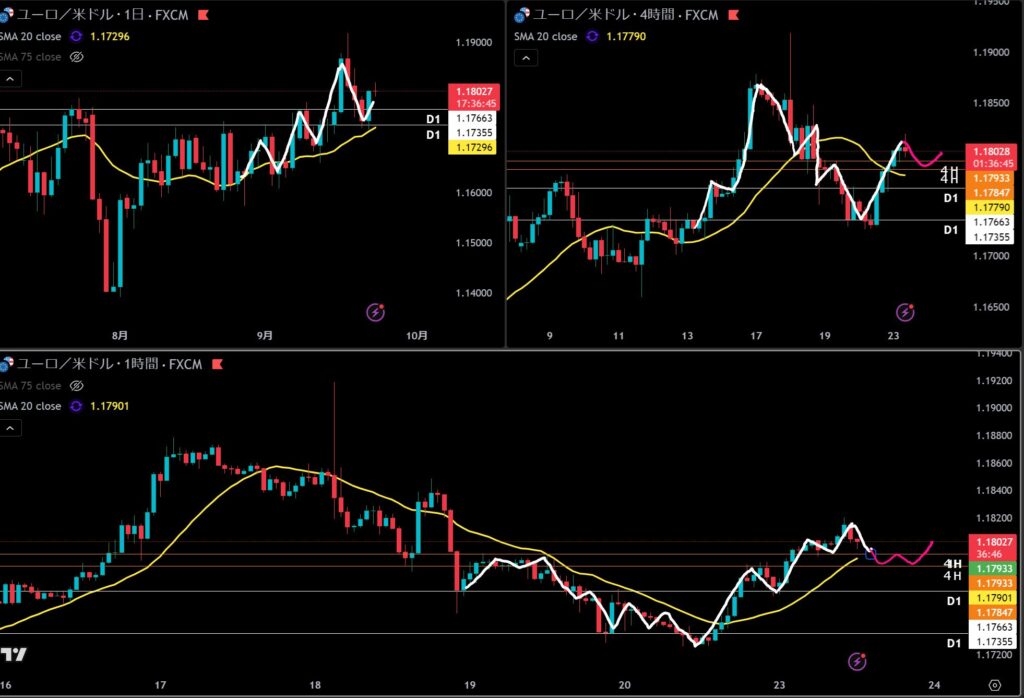Viewport: 1024px width, 698px height.
Task: Click the red flag on the 4-hour chart
Action: coord(735,15)
